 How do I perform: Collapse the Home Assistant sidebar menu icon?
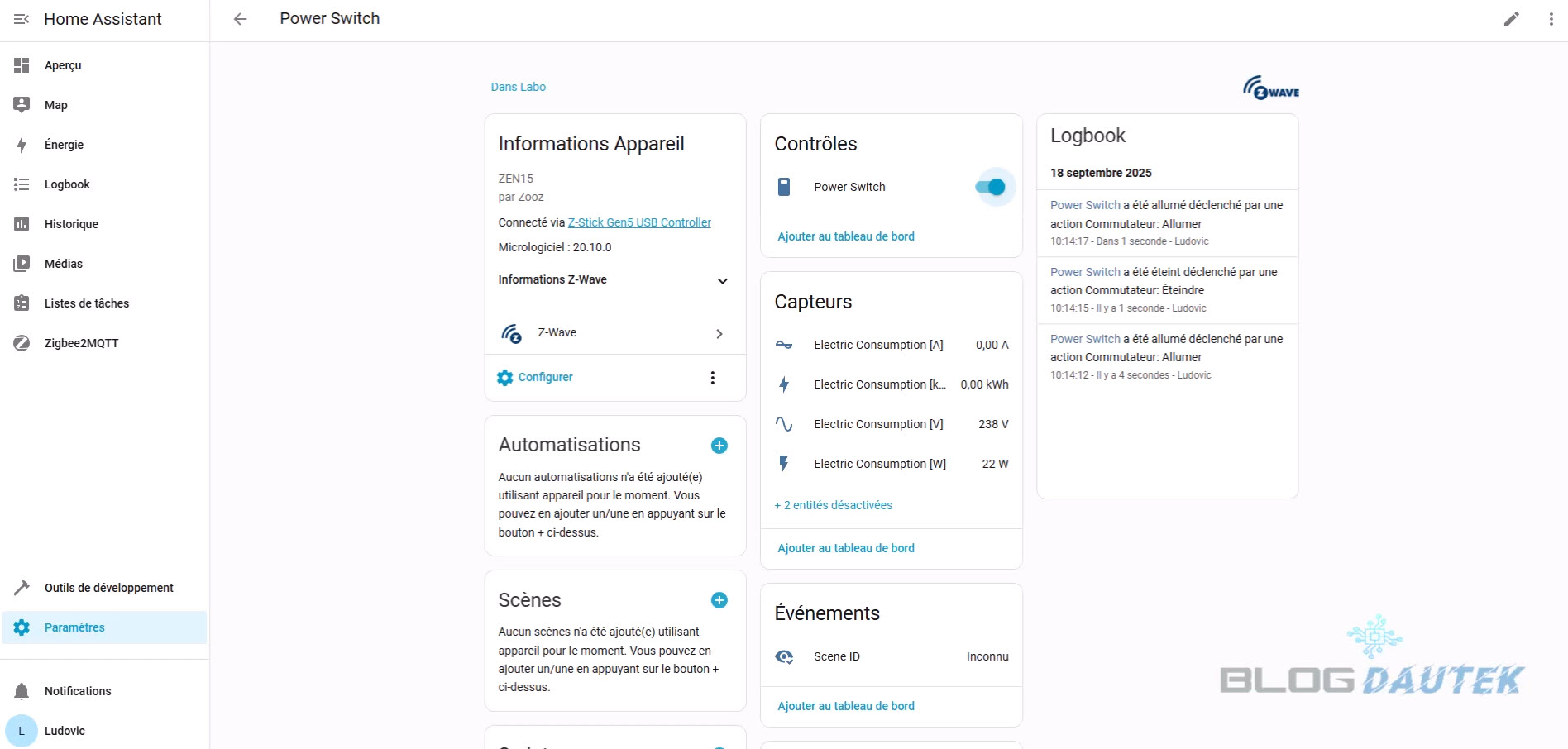(x=22, y=19)
